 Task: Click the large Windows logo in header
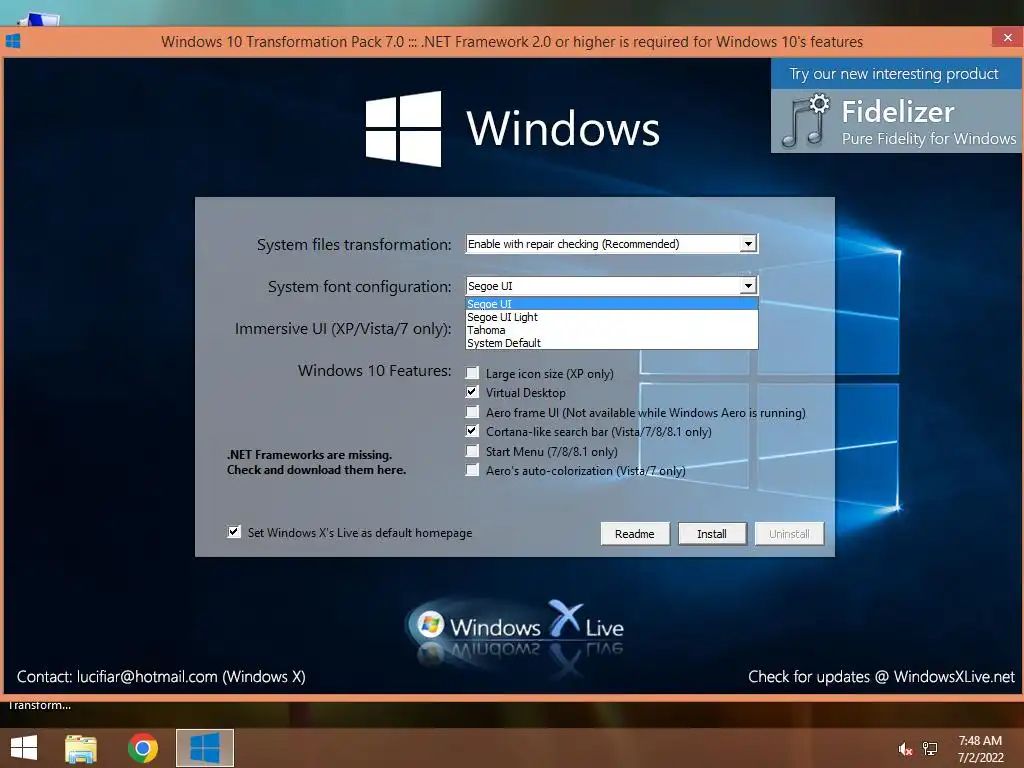click(x=403, y=129)
